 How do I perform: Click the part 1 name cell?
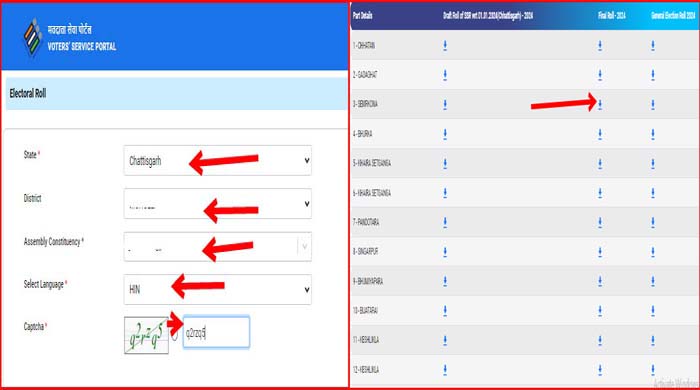point(364,46)
